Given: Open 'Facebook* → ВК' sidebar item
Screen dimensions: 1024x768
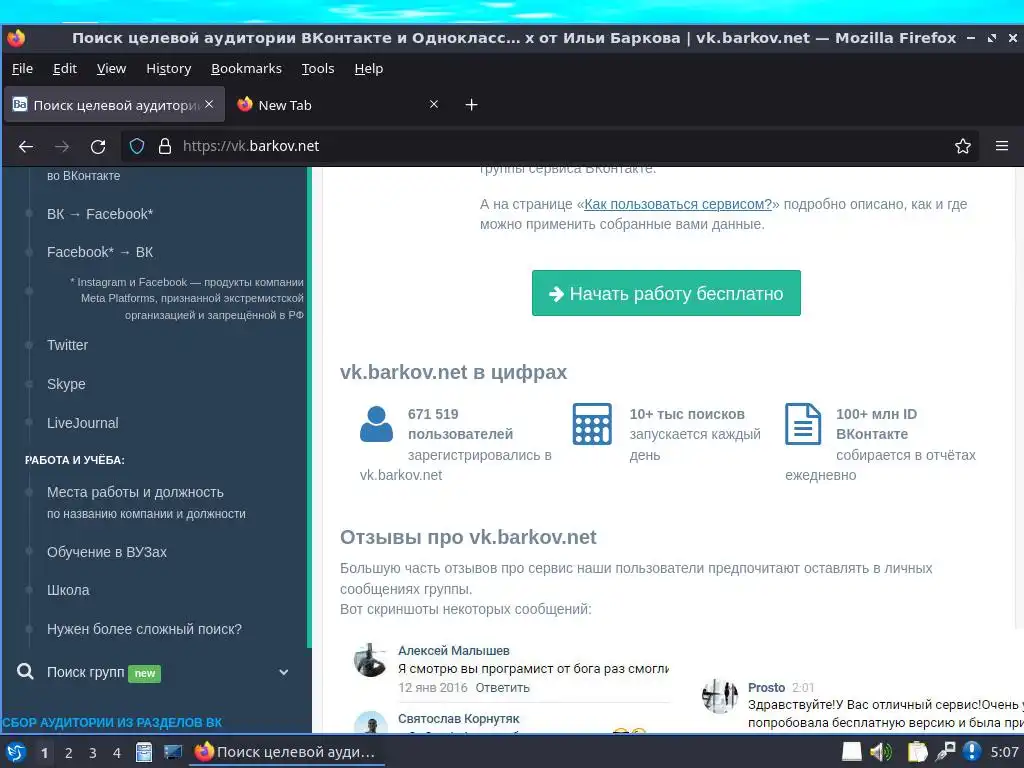Looking at the screenshot, I should (100, 252).
